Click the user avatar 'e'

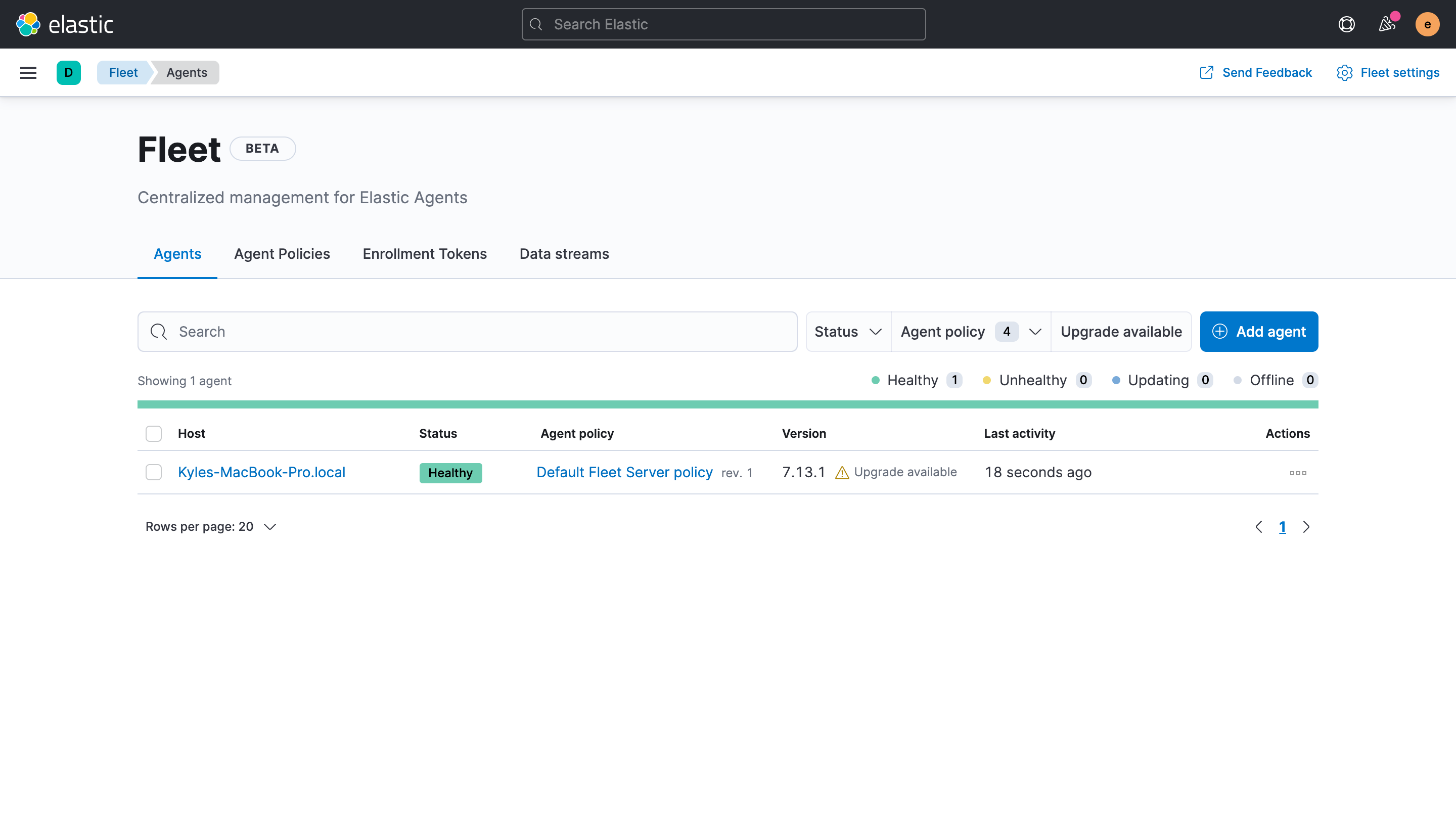1427,24
